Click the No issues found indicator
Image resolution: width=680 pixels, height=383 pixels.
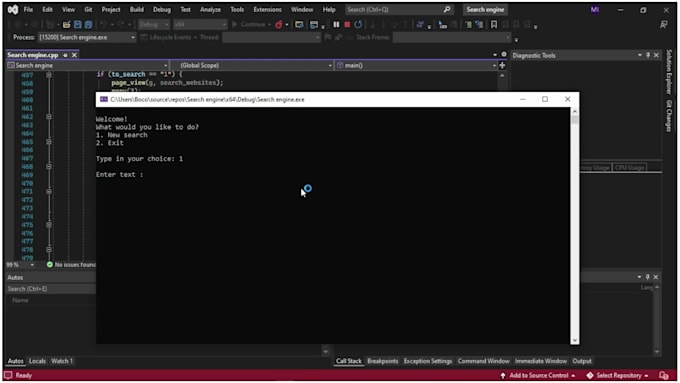pos(72,265)
